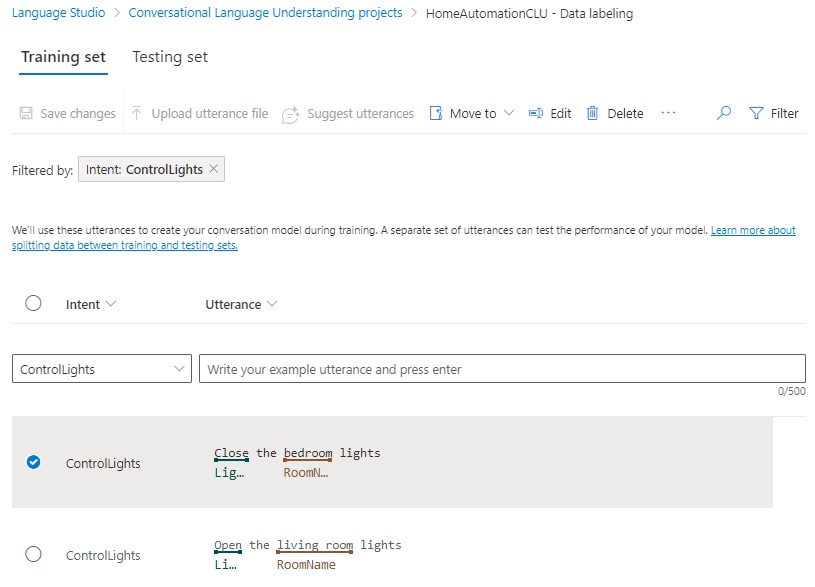Click the example utterance input field

click(502, 369)
